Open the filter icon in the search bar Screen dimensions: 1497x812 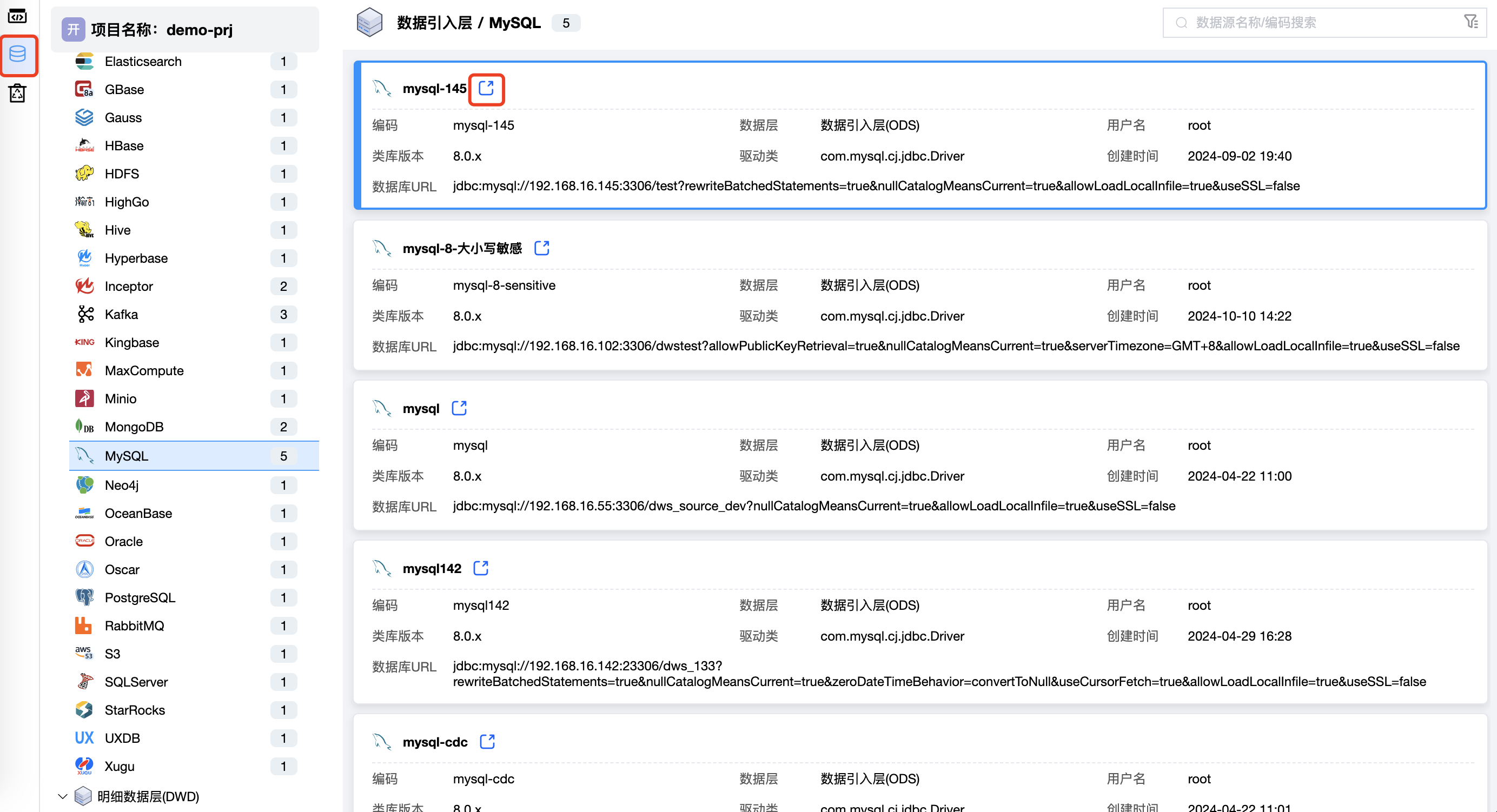1472,22
